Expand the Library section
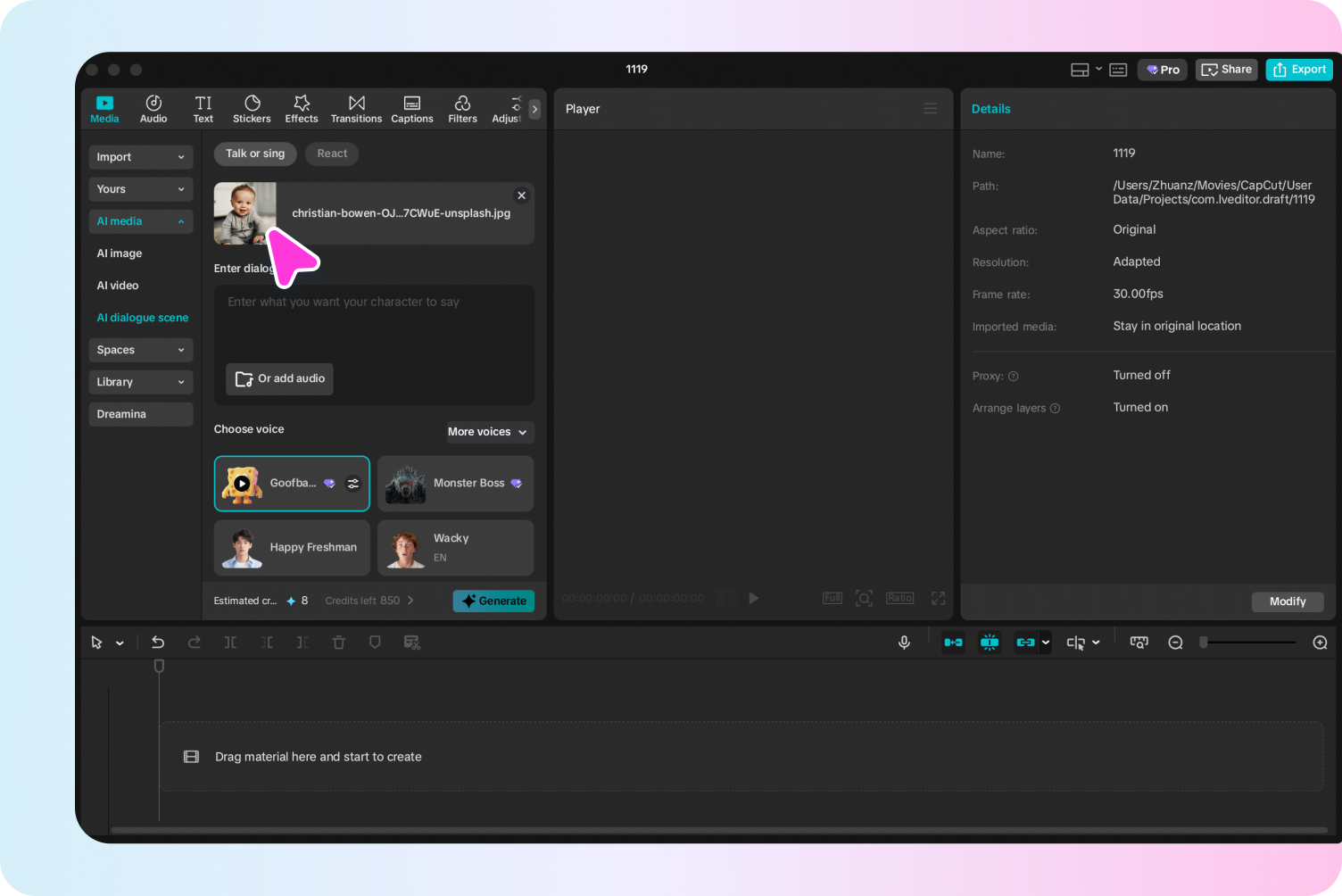 pyautogui.click(x=140, y=381)
